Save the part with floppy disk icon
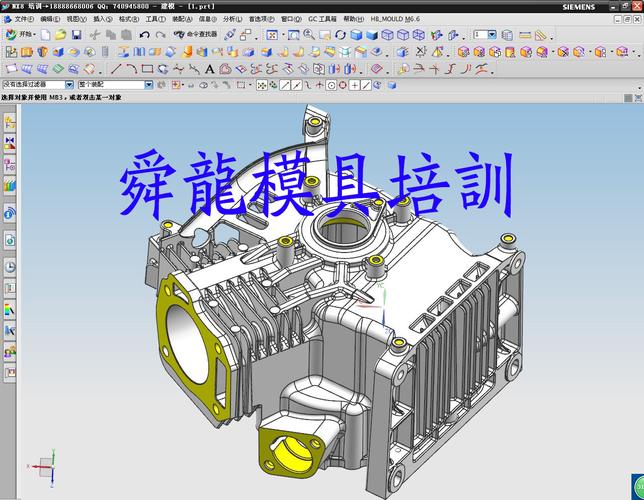644x500 pixels. [76, 35]
